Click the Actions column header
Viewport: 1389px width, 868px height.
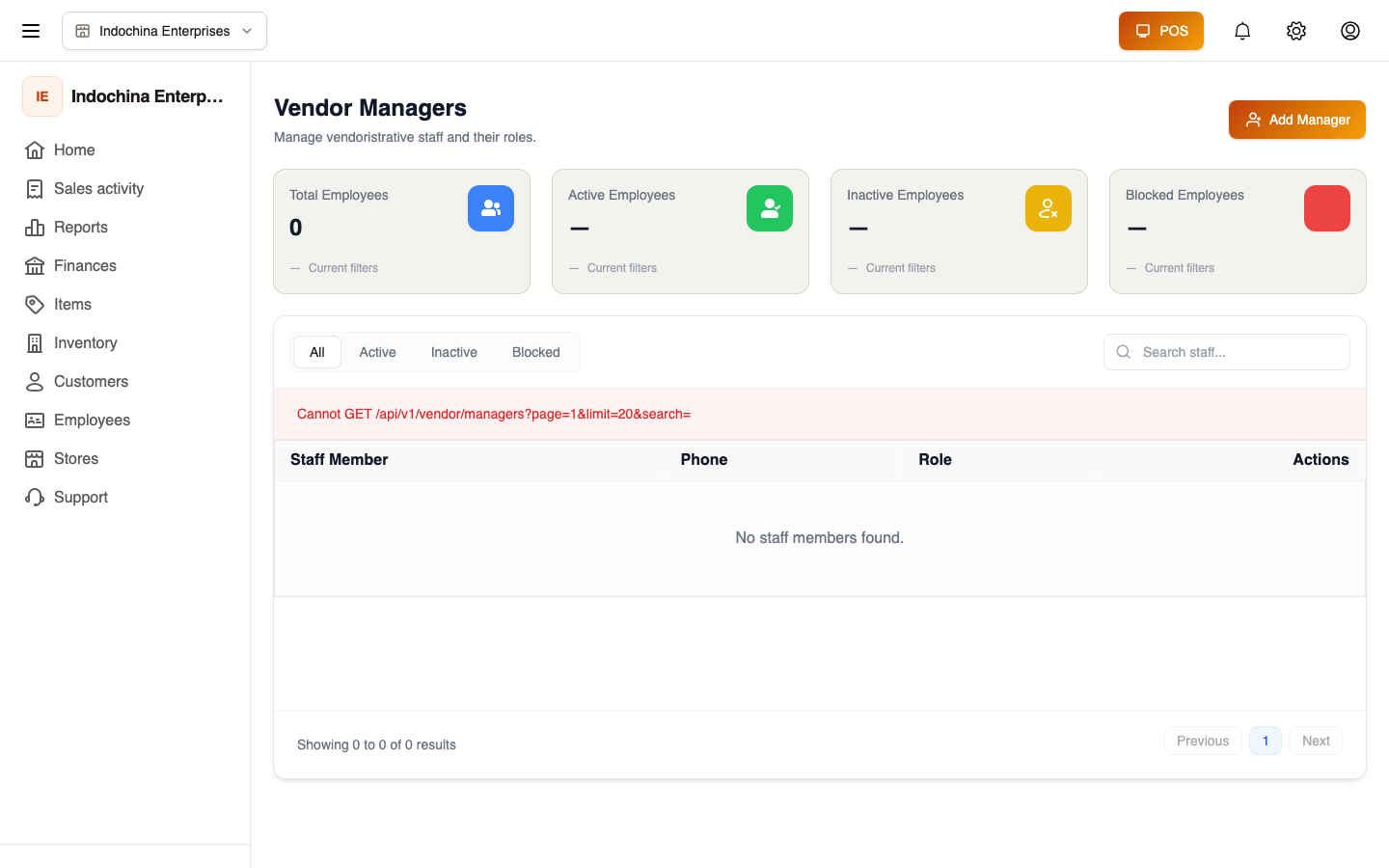coord(1321,460)
